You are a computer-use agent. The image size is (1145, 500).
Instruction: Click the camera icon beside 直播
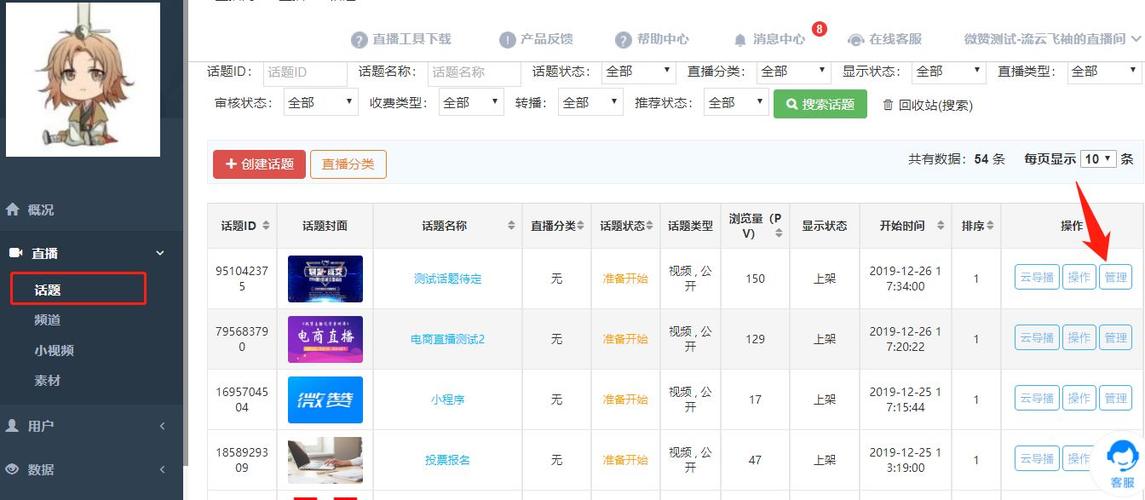(15, 253)
